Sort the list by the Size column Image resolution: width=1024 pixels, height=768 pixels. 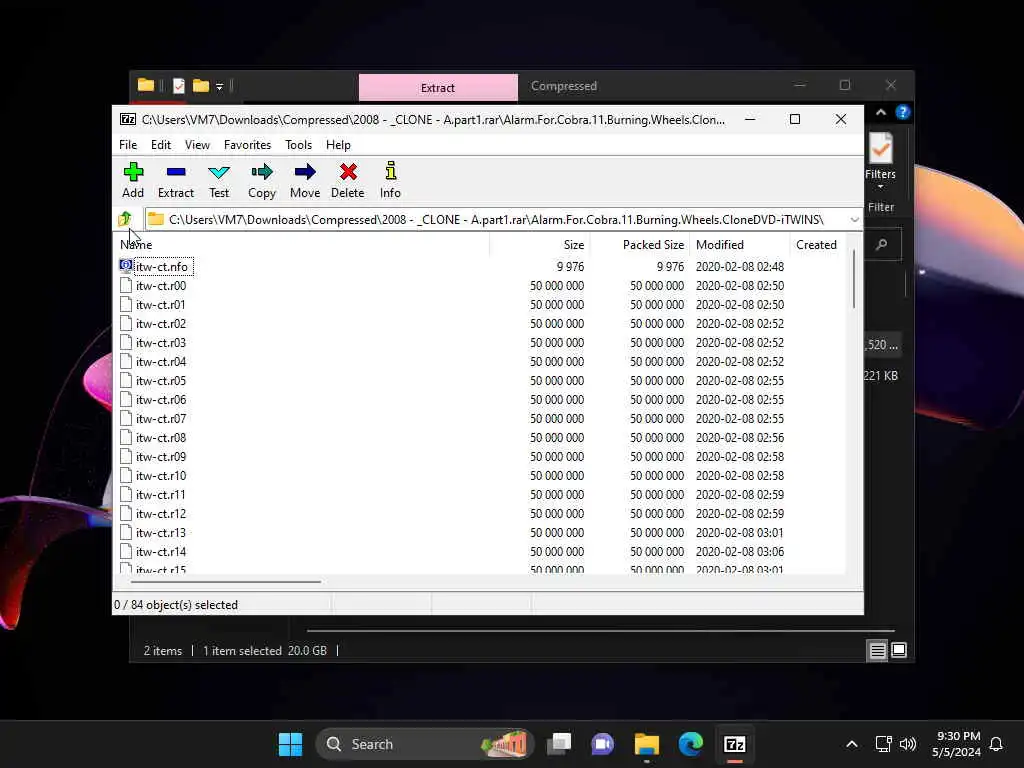coord(540,244)
